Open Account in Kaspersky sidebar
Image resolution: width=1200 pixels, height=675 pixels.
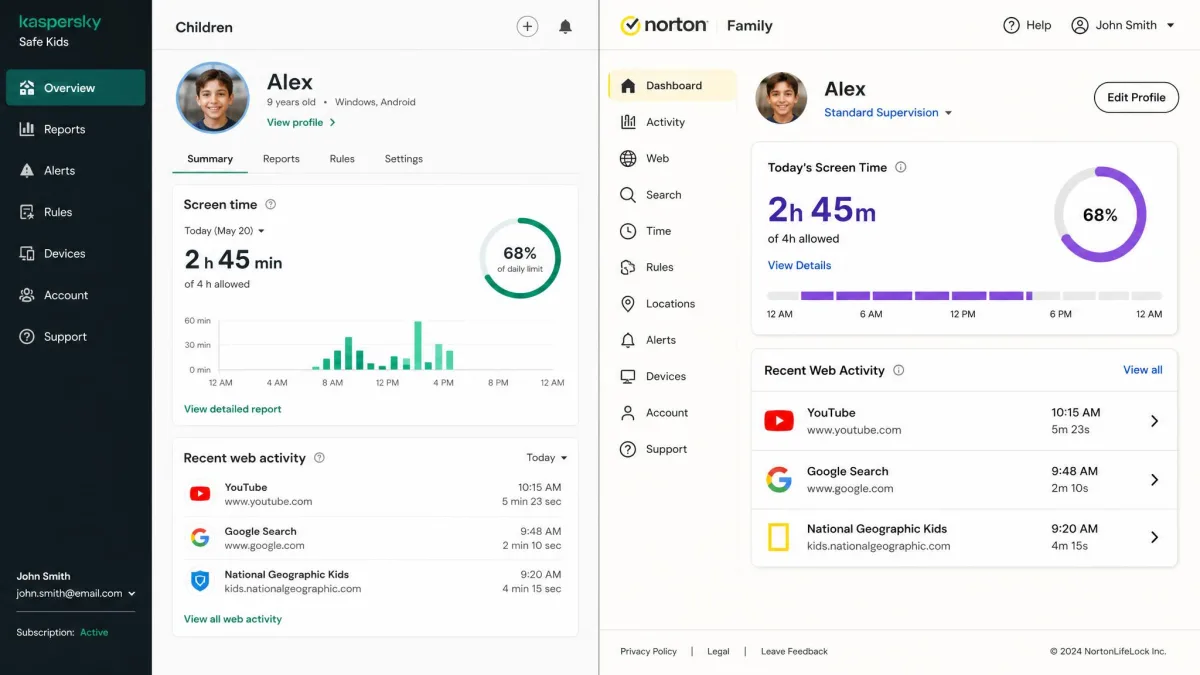pos(76,295)
